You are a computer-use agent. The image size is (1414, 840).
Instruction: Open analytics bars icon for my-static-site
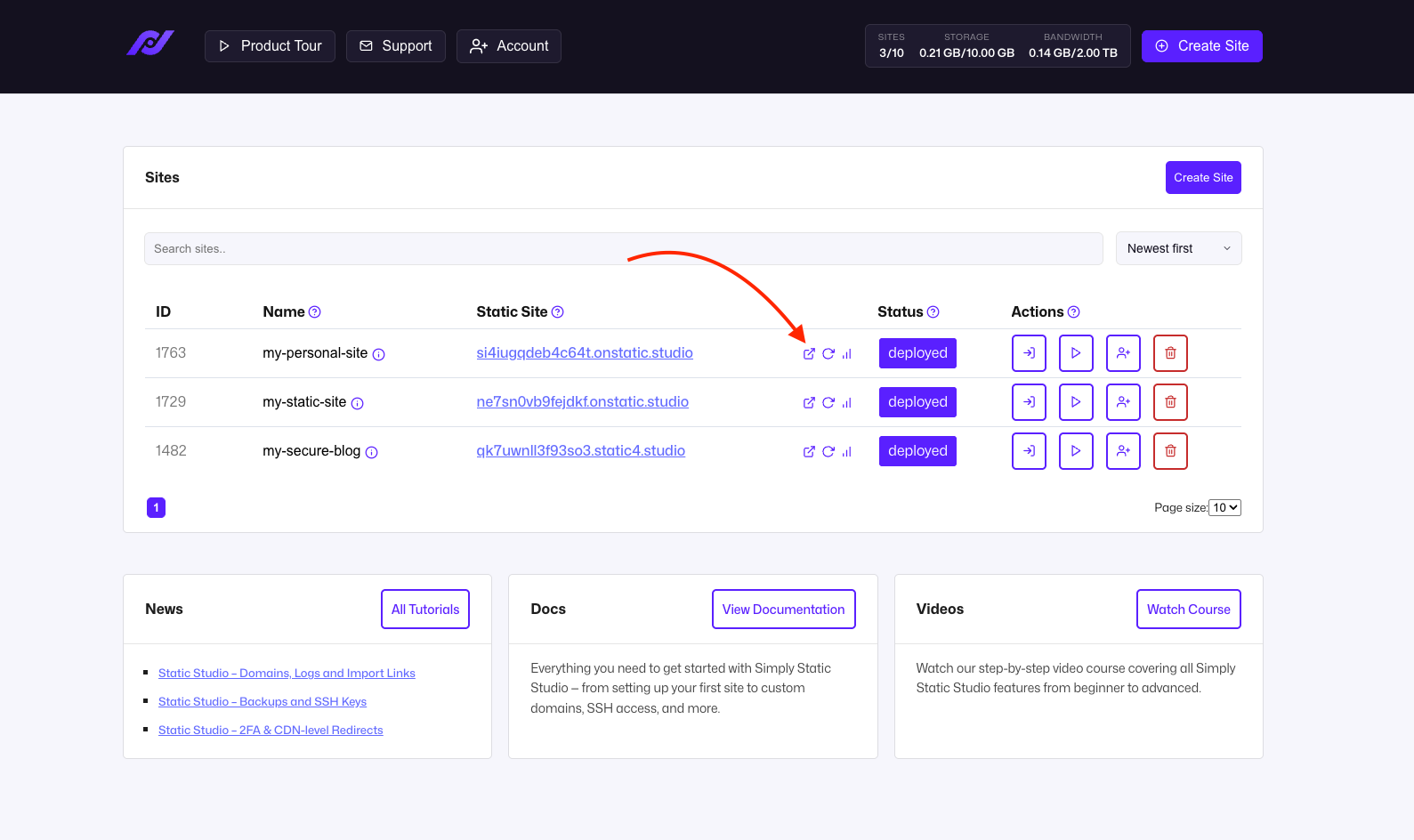(846, 403)
